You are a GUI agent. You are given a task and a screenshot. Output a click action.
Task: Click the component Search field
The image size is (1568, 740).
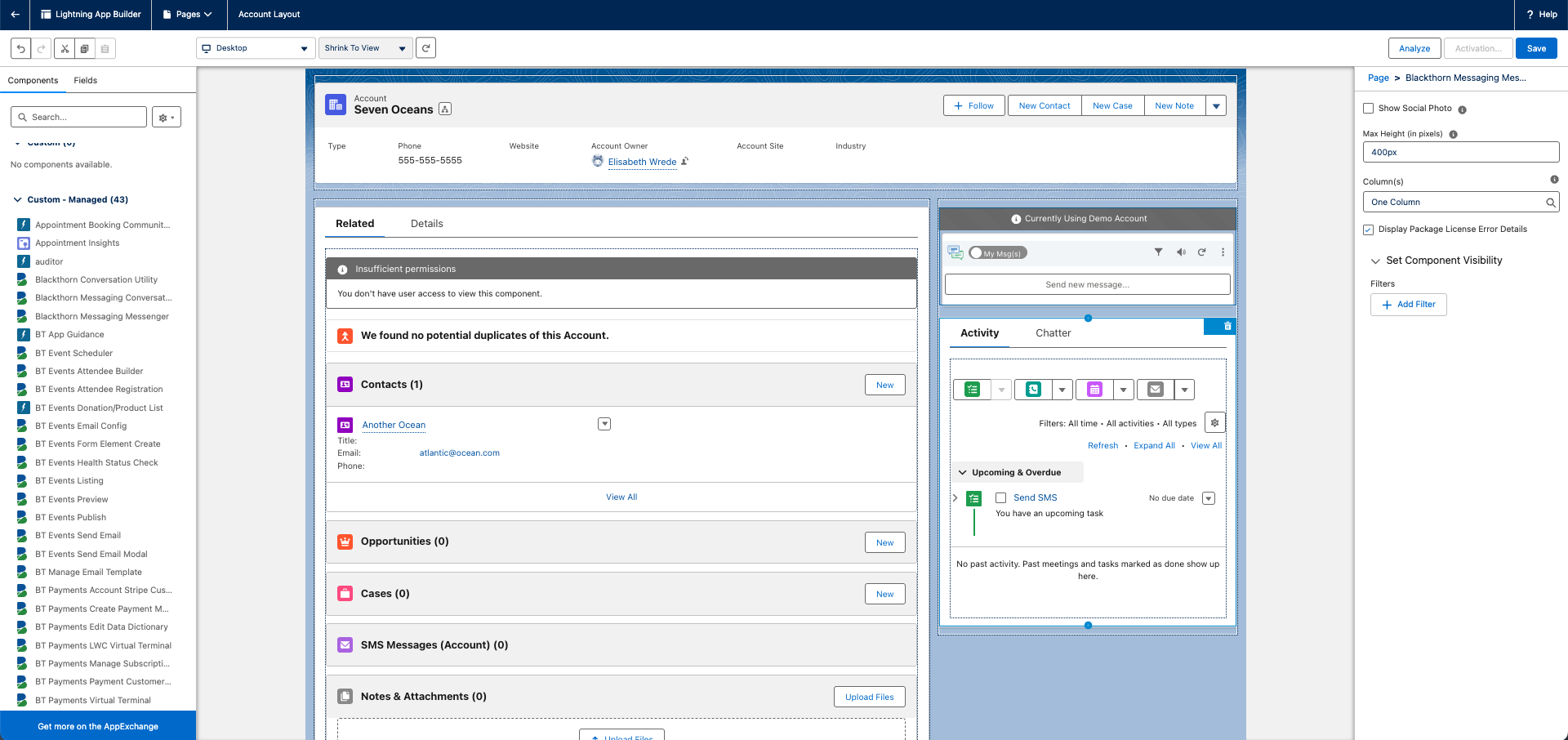pyautogui.click(x=79, y=118)
